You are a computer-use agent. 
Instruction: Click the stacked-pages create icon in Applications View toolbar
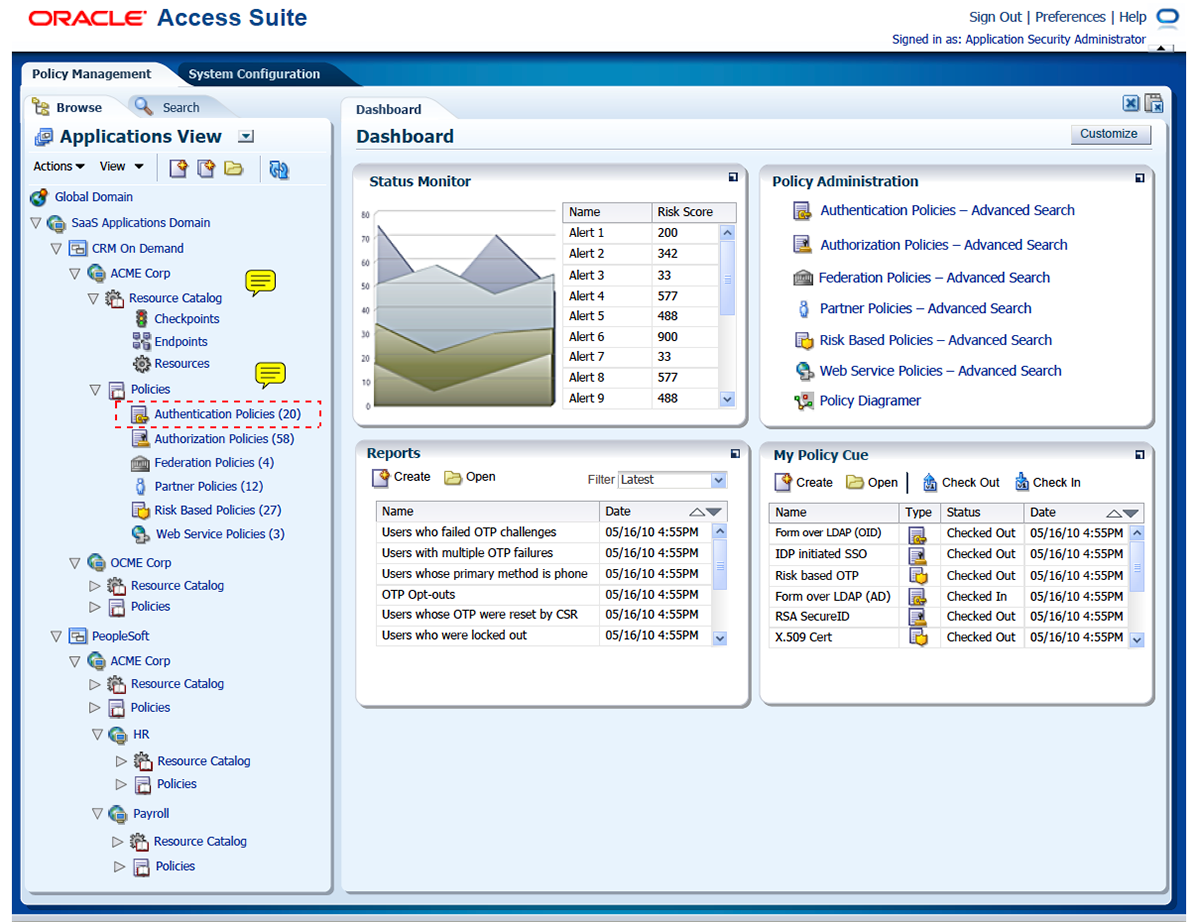coord(206,168)
